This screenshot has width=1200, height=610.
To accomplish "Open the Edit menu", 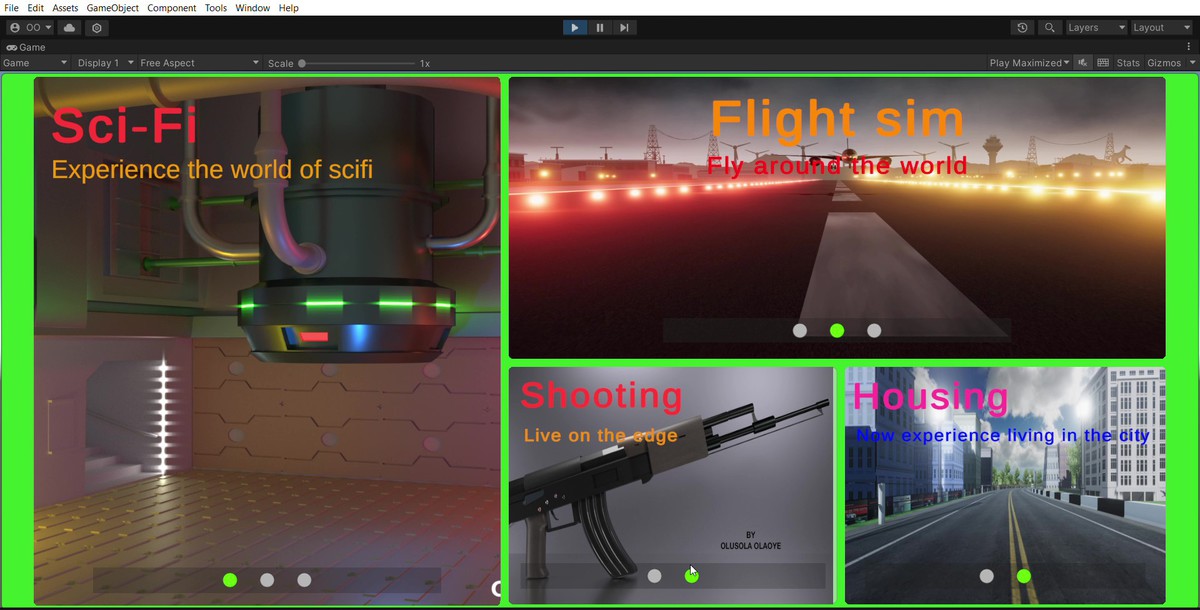I will [35, 7].
